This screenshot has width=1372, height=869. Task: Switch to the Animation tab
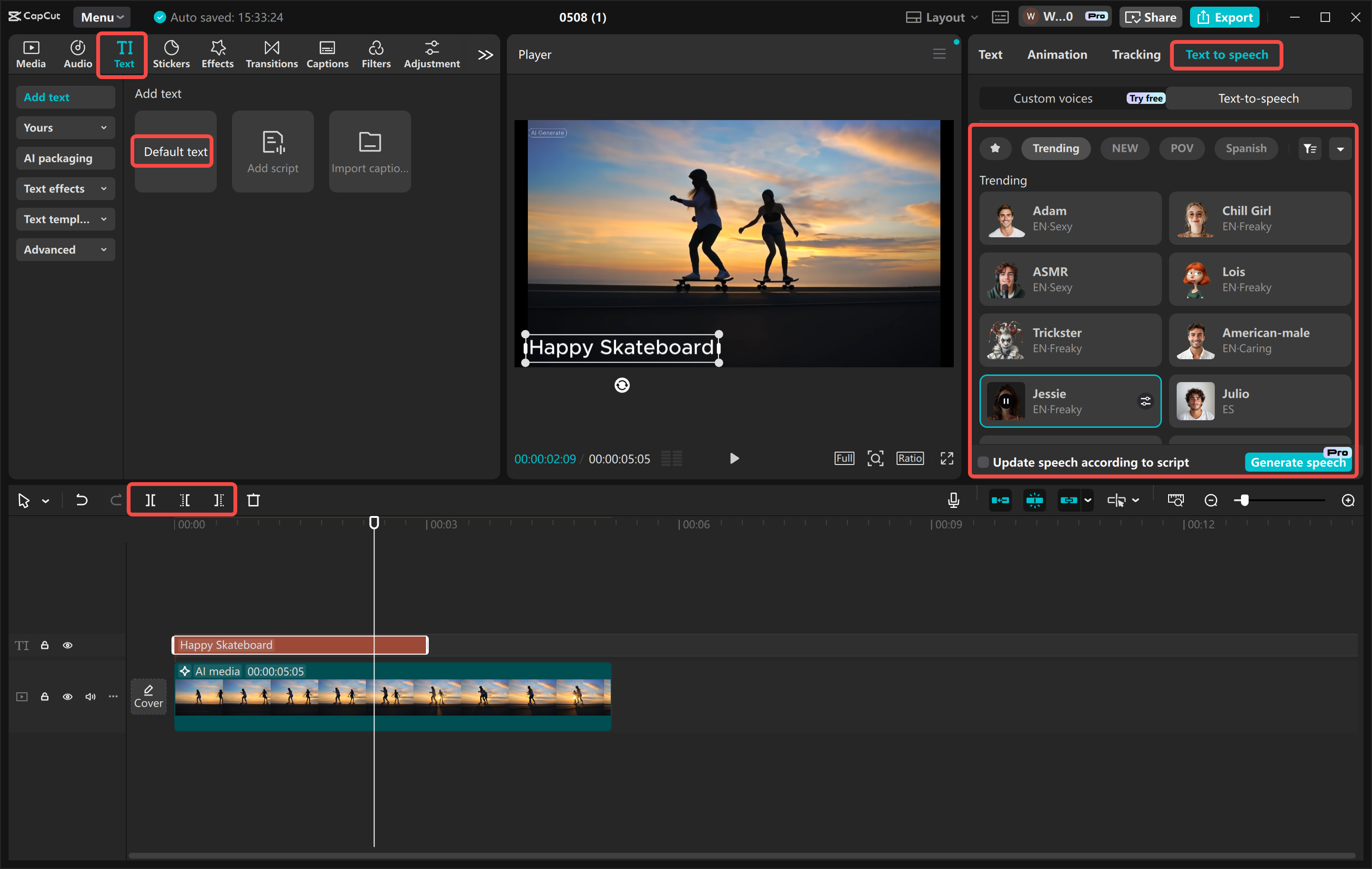[x=1057, y=54]
